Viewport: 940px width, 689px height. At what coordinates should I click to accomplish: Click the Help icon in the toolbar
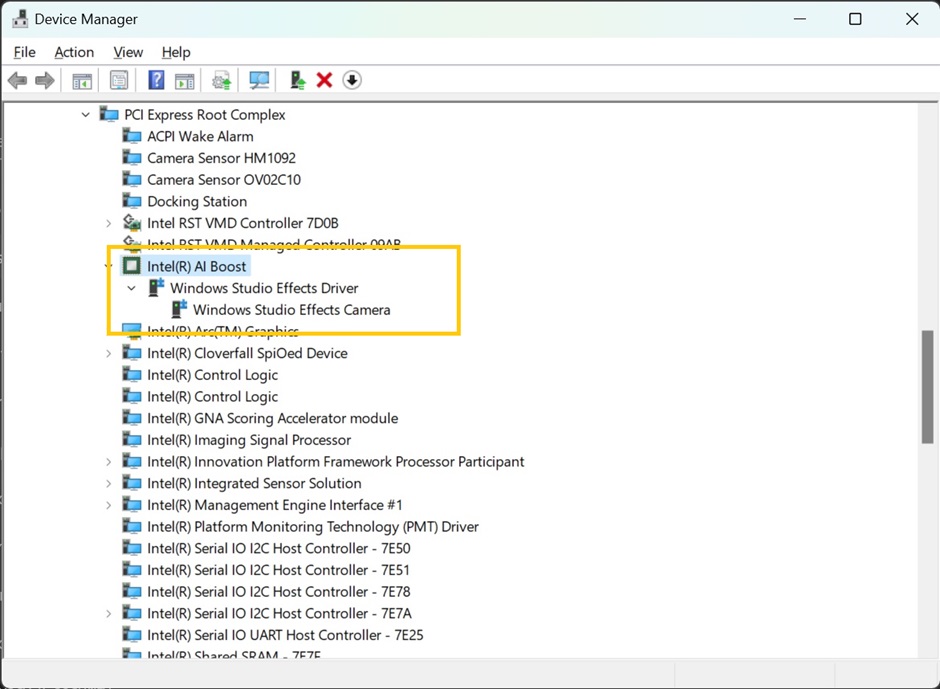tap(156, 80)
